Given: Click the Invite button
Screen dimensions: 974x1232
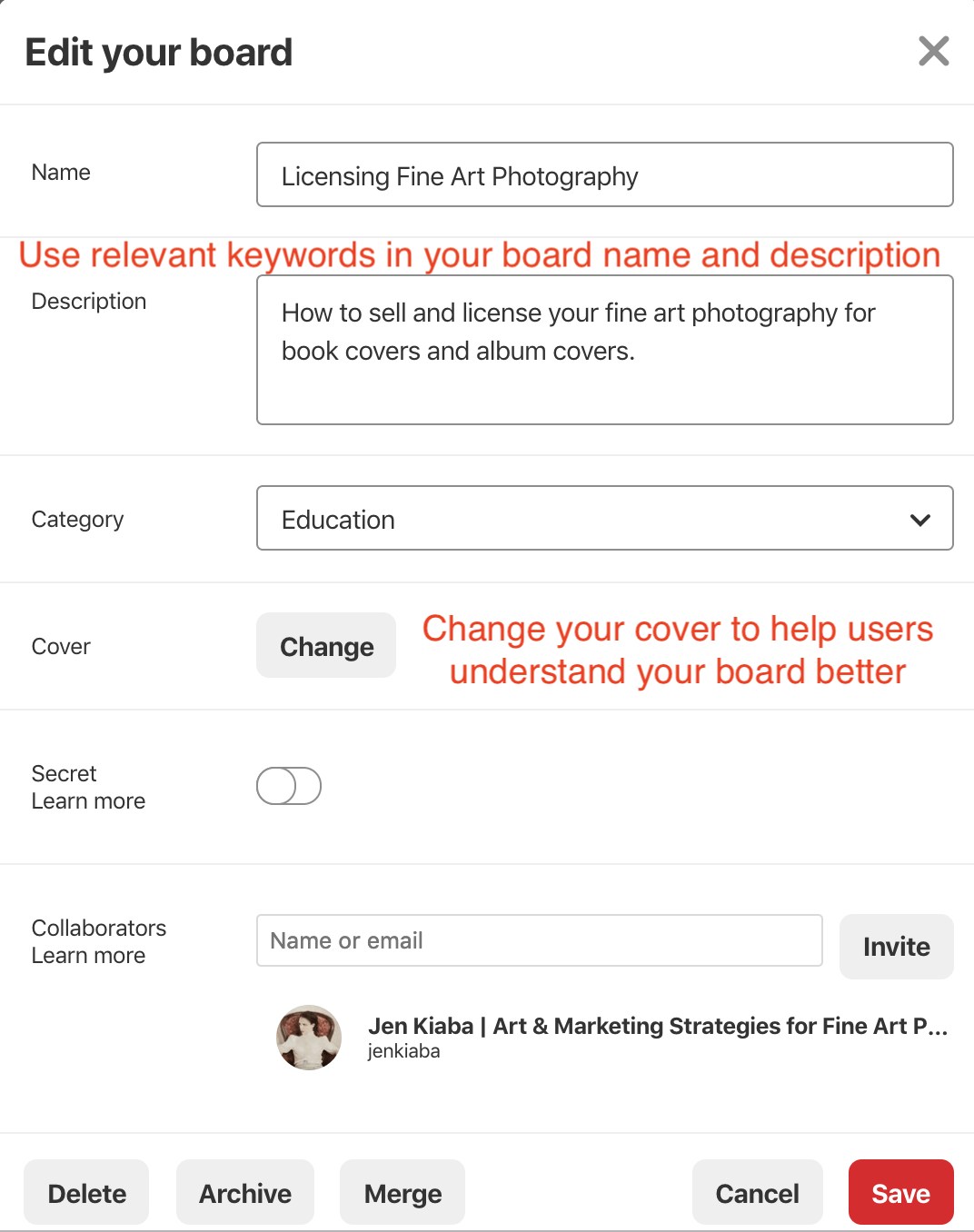Looking at the screenshot, I should tap(896, 947).
